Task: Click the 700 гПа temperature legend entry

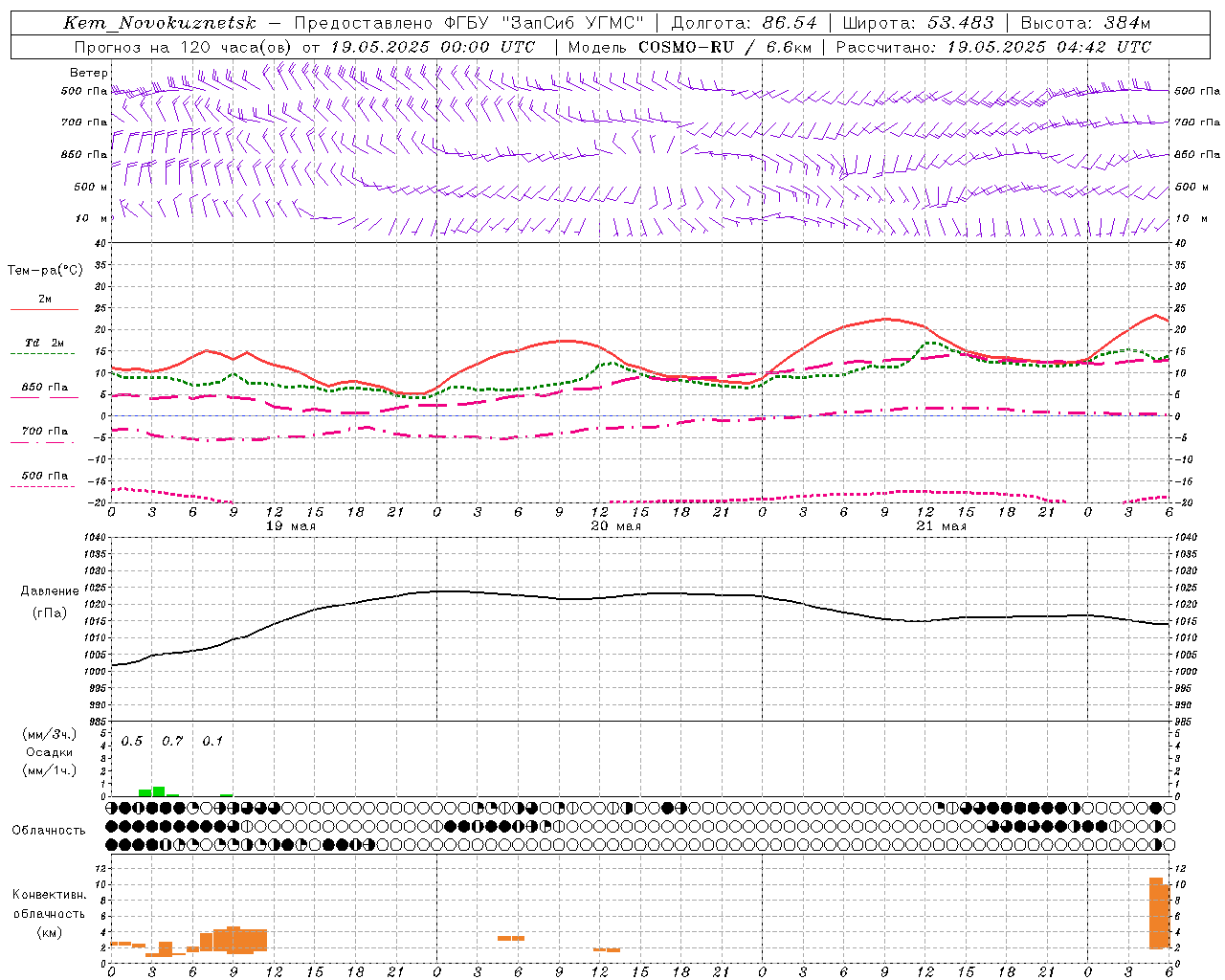Action: (x=45, y=432)
